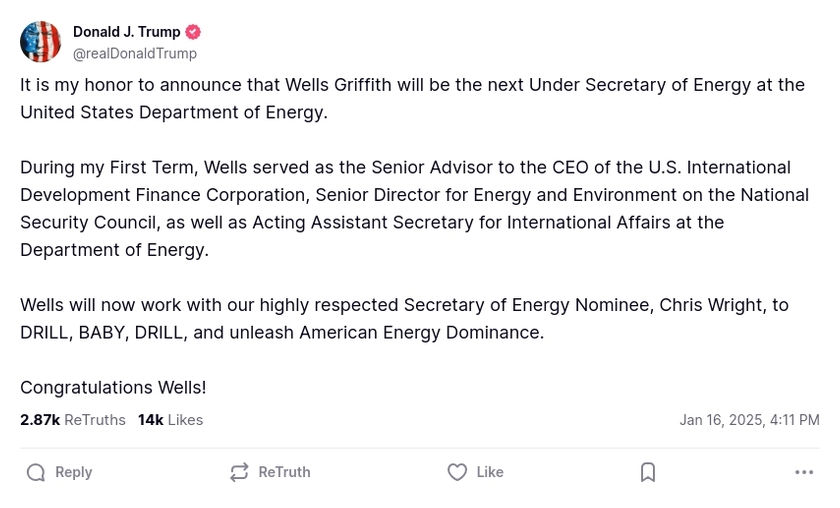Viewport: 840px width, 508px height.
Task: View the 2.87k ReTruths list
Action: (73, 420)
